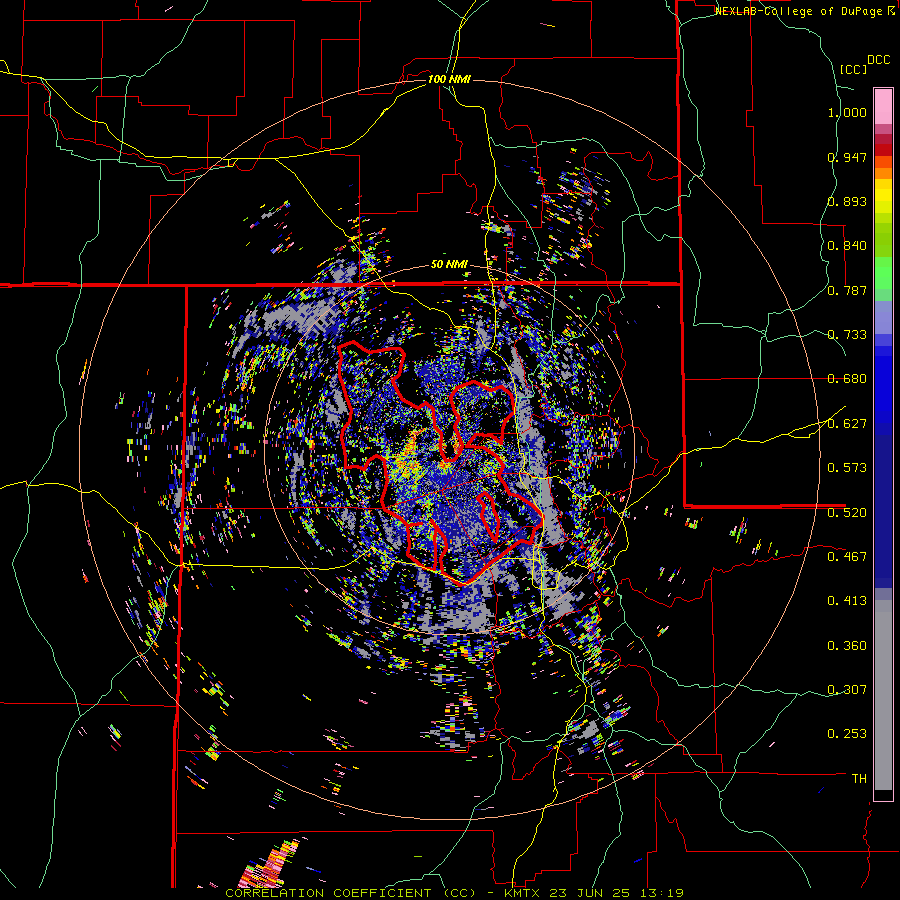Image resolution: width=900 pixels, height=900 pixels.
Task: Click the 0.360 scale value
Action: [847, 646]
